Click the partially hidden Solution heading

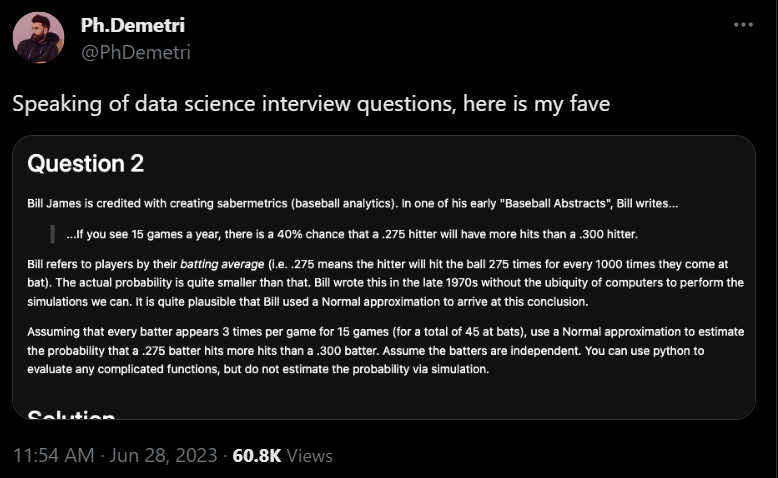pyautogui.click(x=71, y=414)
